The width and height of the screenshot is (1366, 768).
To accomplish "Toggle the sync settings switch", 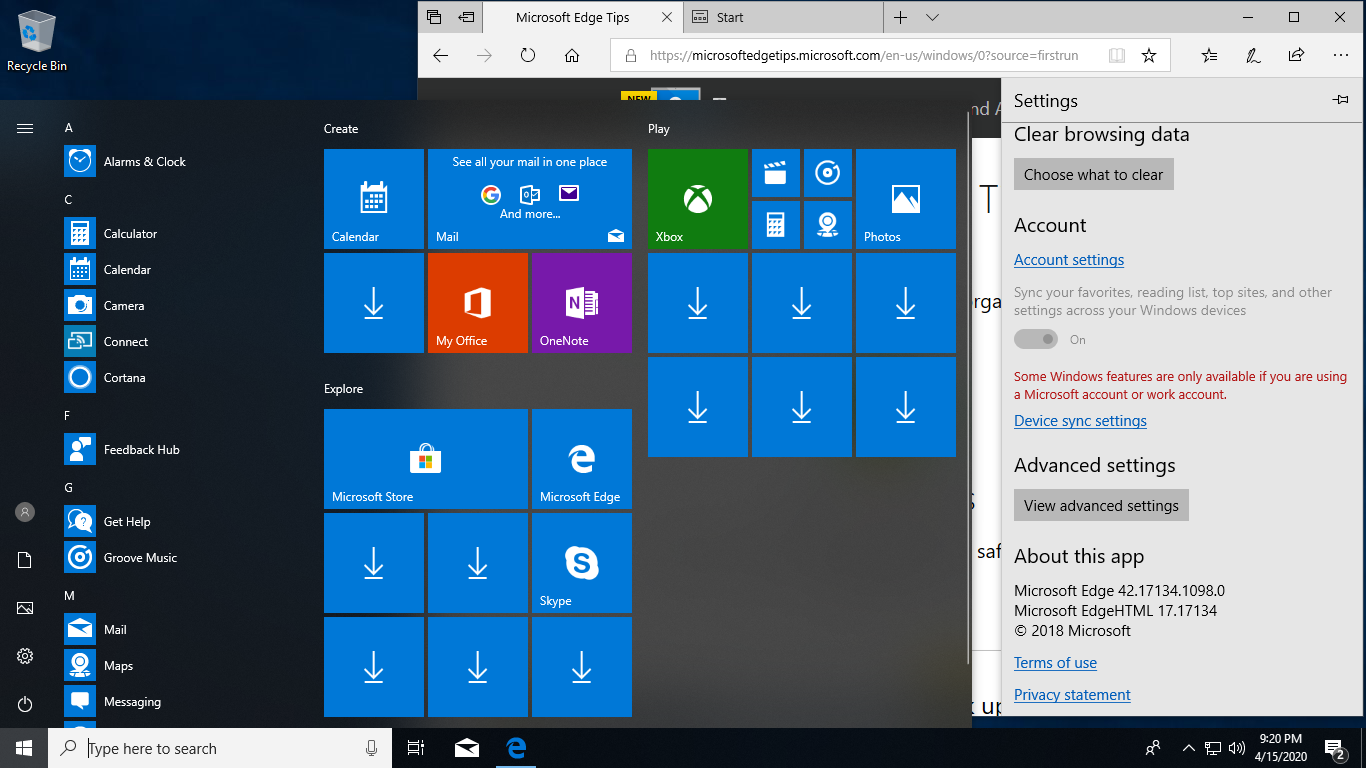I will coord(1036,340).
